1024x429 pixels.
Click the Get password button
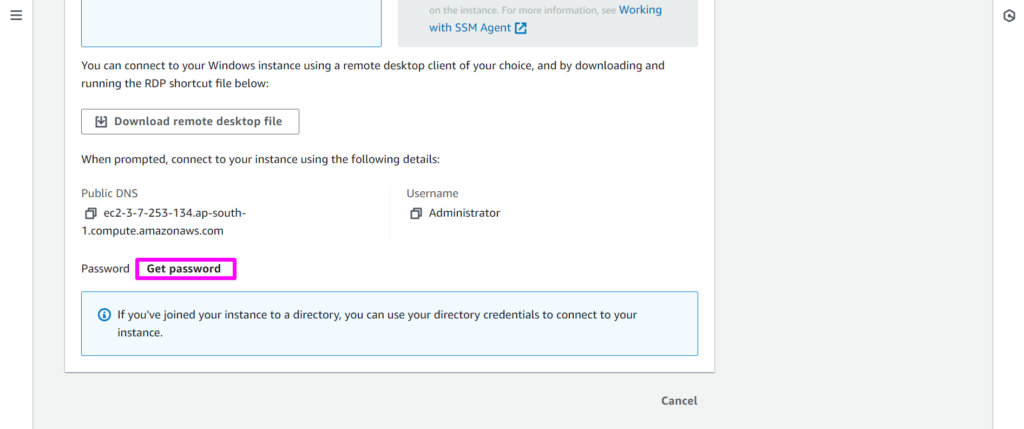[x=184, y=269]
